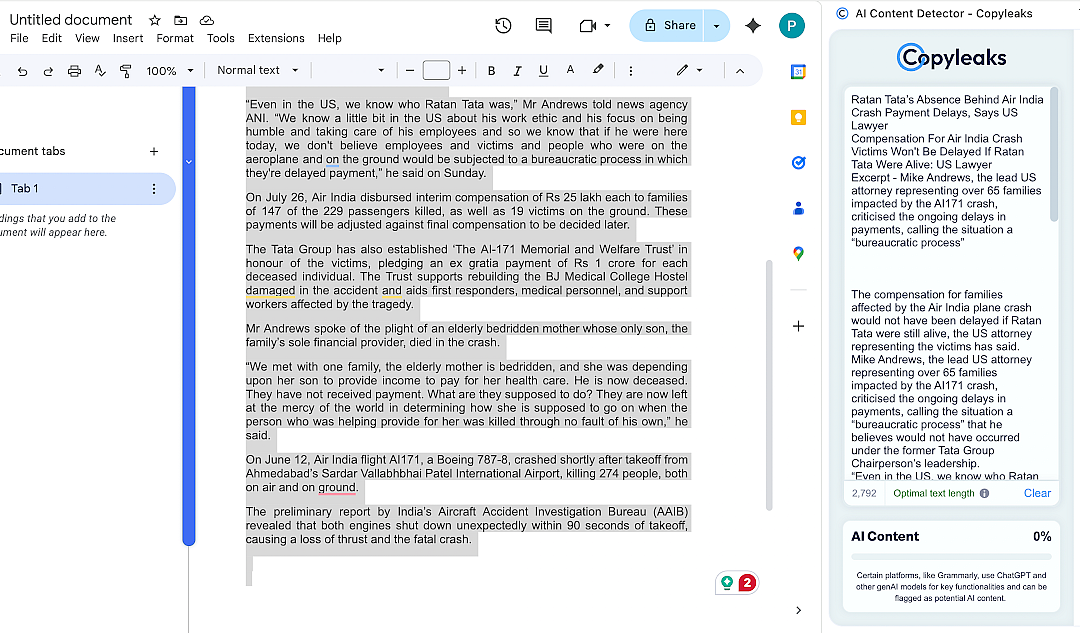Toggle bold formatting
The height and width of the screenshot is (633, 1080).
491,70
